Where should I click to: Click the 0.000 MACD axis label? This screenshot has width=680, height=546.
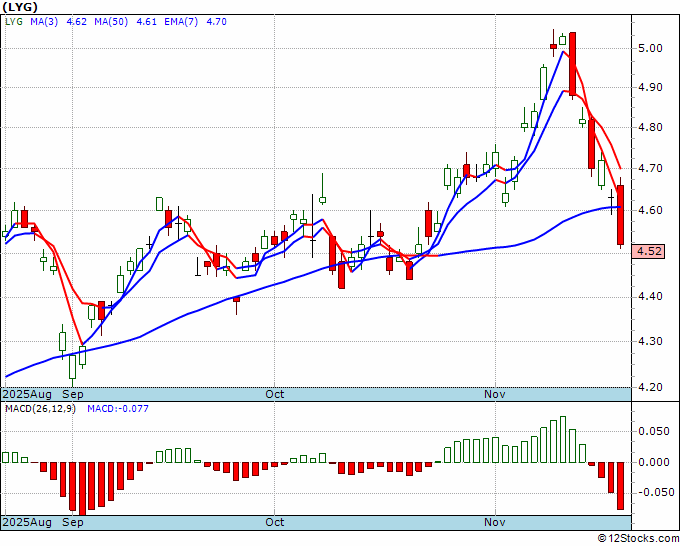[x=654, y=462]
